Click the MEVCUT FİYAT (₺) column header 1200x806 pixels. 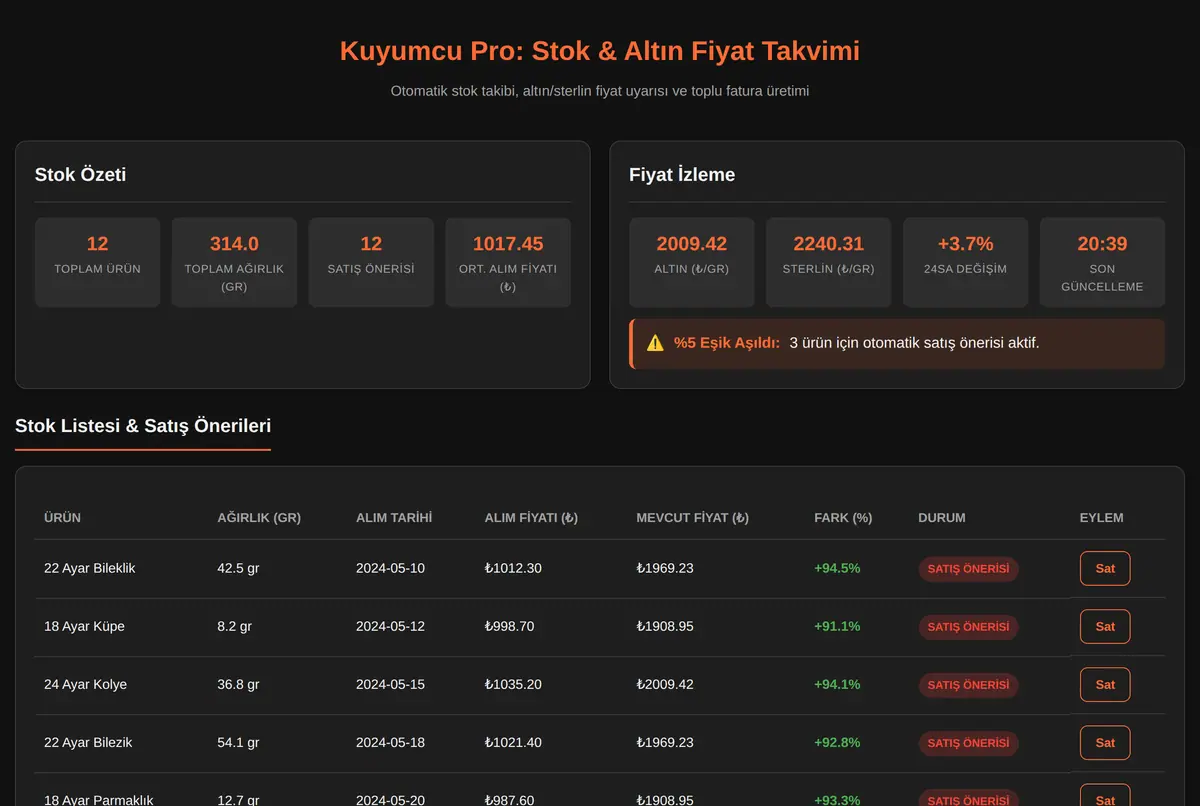click(x=692, y=518)
